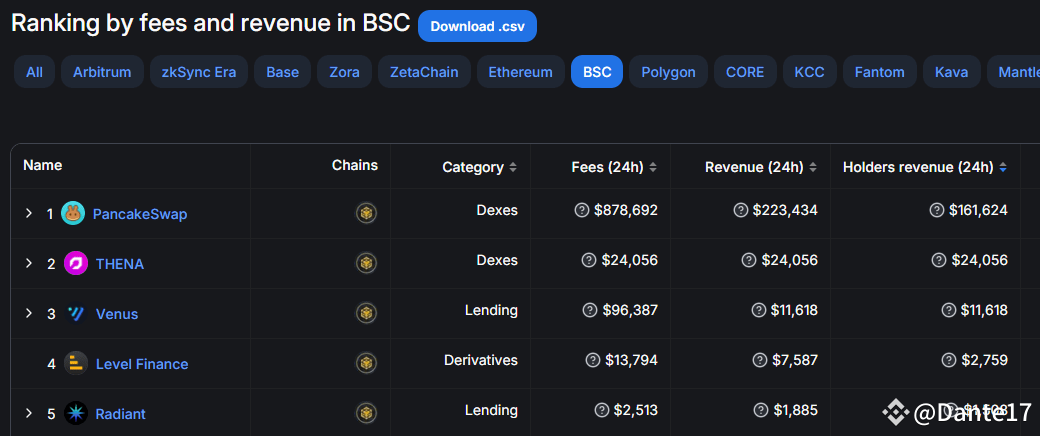Click the Level Finance logo icon

76,364
